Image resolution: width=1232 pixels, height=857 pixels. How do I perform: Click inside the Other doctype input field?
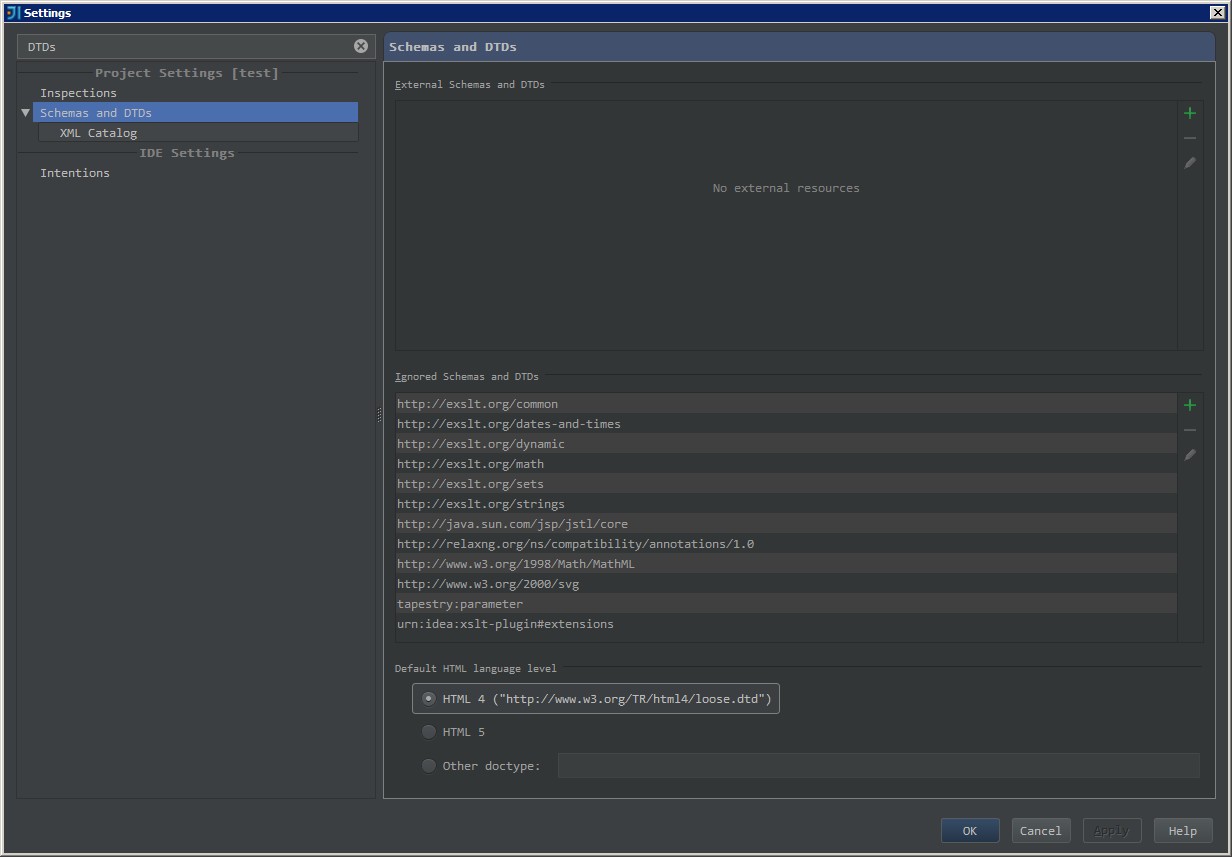click(x=880, y=765)
